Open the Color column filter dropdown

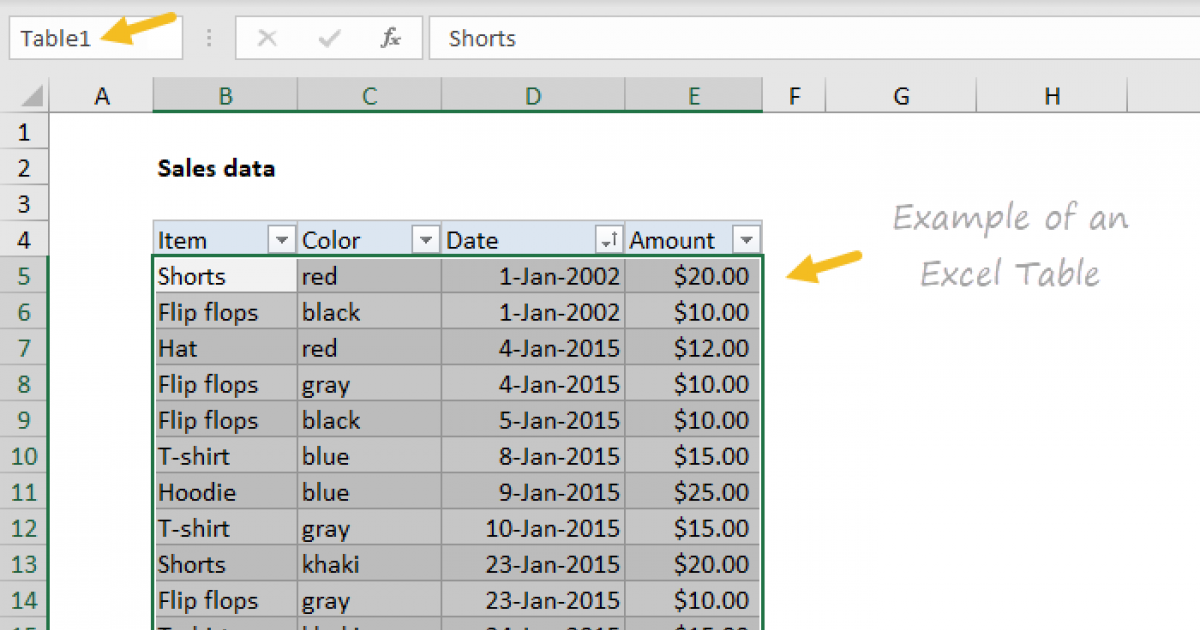pyautogui.click(x=426, y=239)
